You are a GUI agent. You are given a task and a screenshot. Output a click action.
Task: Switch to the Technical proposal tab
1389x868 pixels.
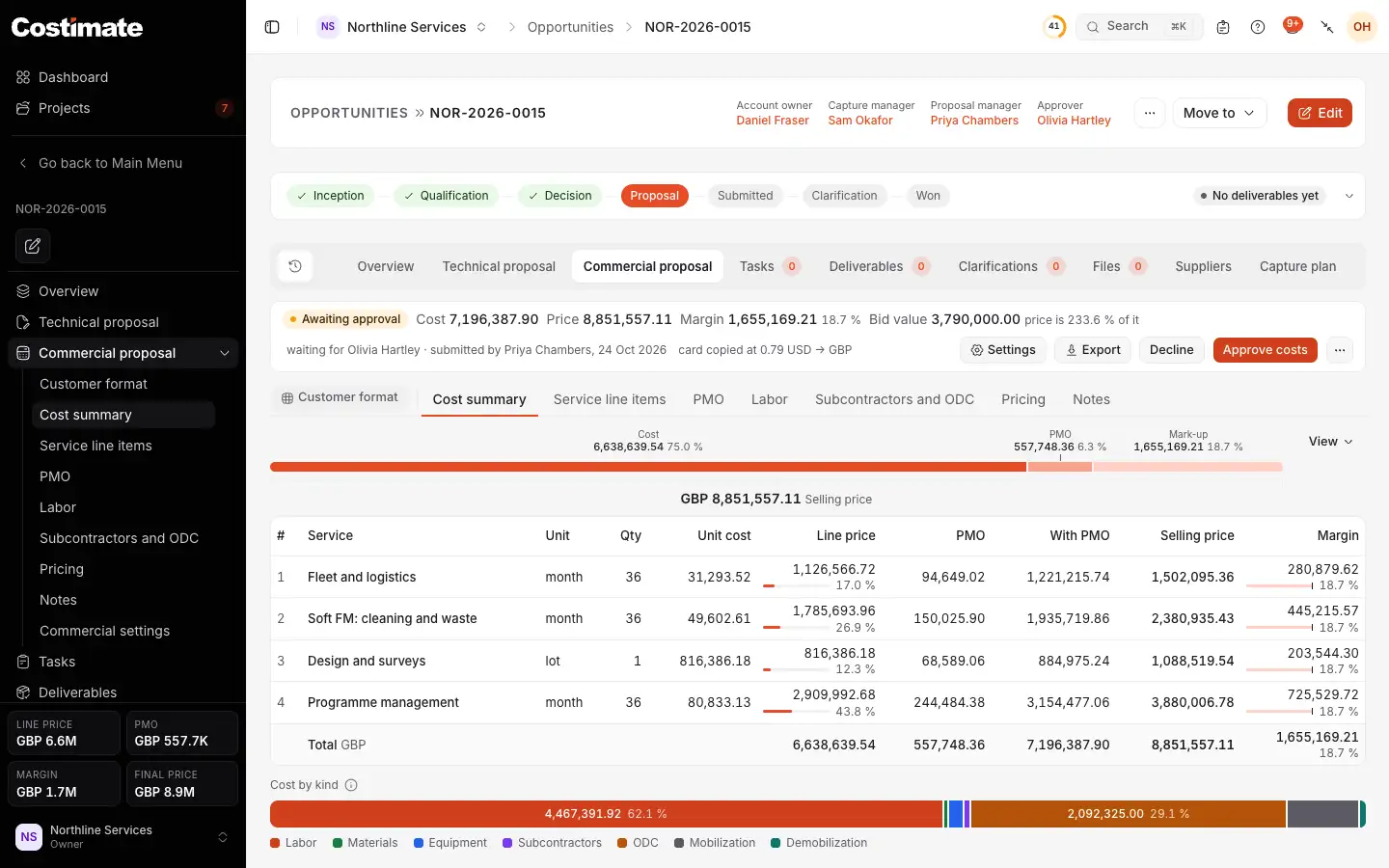pyautogui.click(x=499, y=266)
